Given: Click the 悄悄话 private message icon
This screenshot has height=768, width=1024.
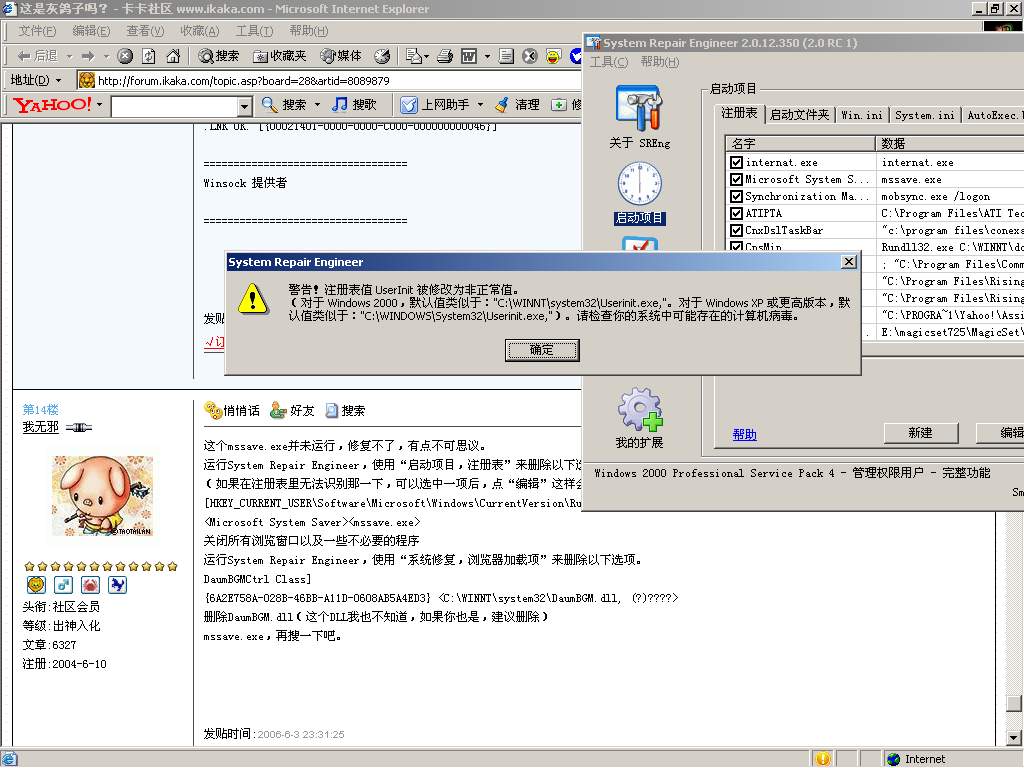Looking at the screenshot, I should (232, 410).
